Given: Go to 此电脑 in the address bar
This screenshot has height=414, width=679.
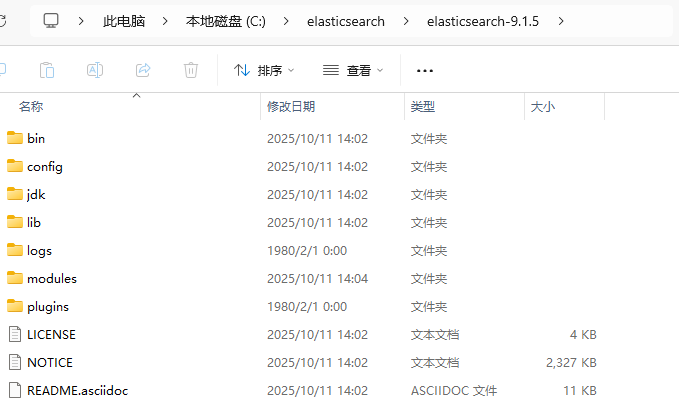Looking at the screenshot, I should [124, 21].
